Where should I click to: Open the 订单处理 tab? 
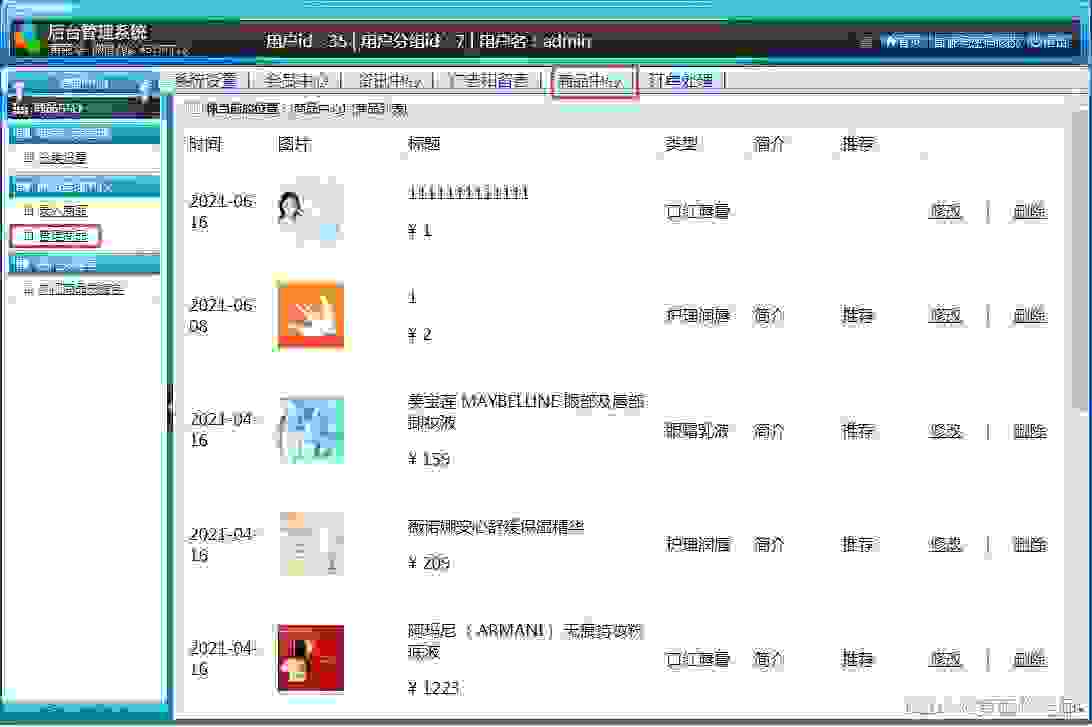[x=680, y=81]
